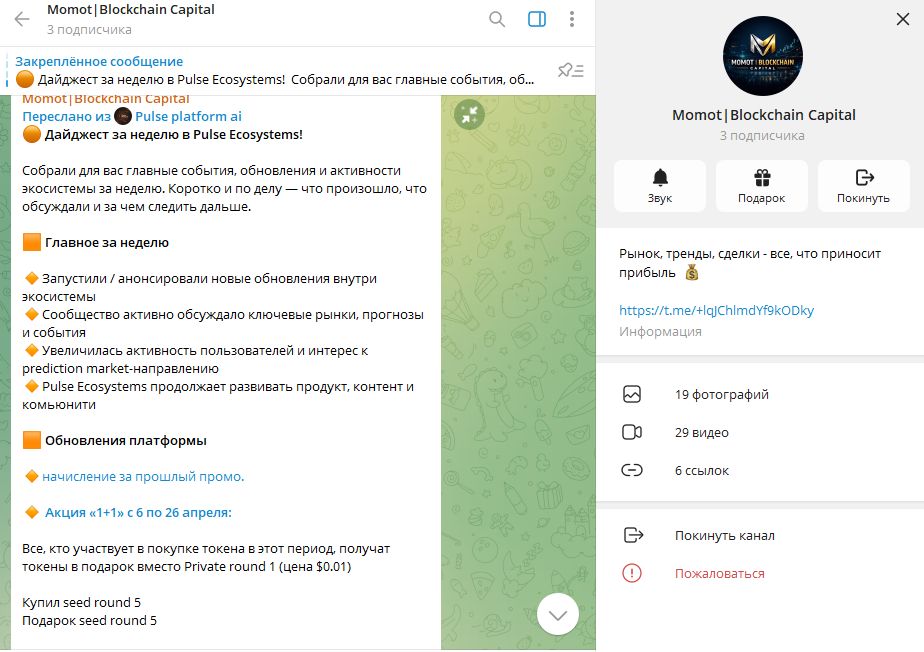Open the начисление за прошлый промо link
Viewport: 924px width, 652px height.
pyautogui.click(x=143, y=476)
